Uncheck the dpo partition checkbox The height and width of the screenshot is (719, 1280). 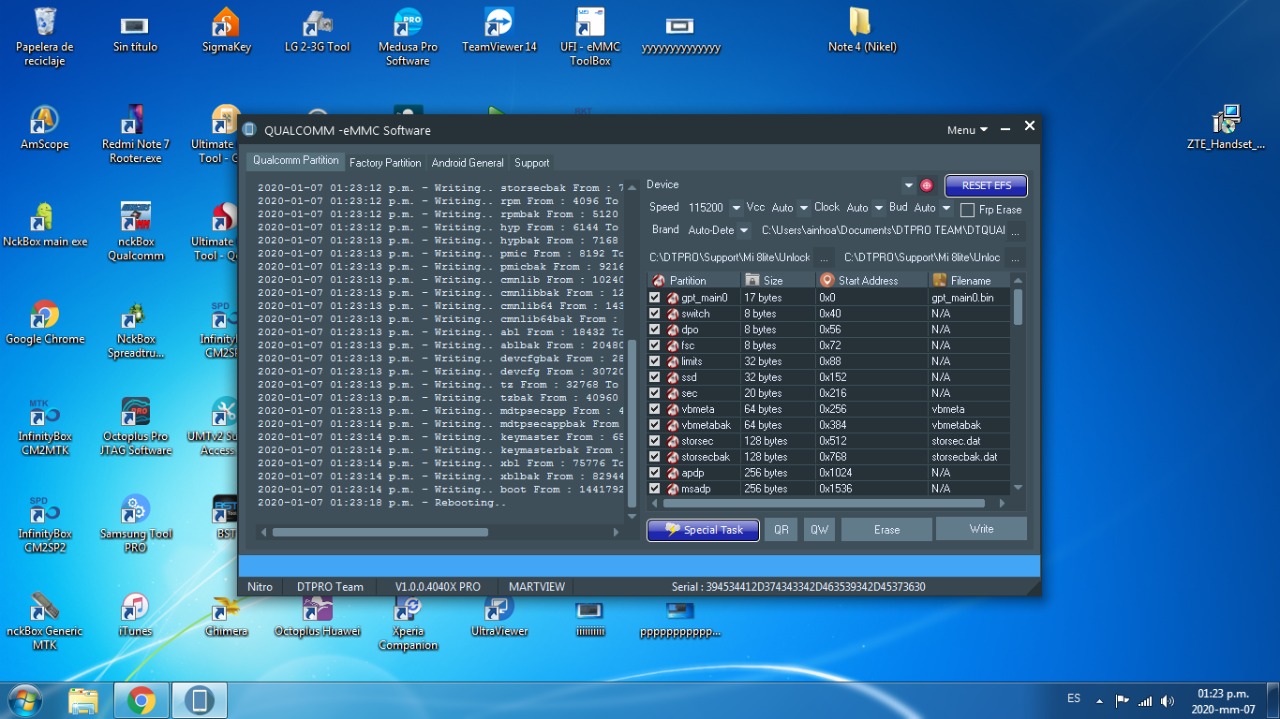(655, 330)
